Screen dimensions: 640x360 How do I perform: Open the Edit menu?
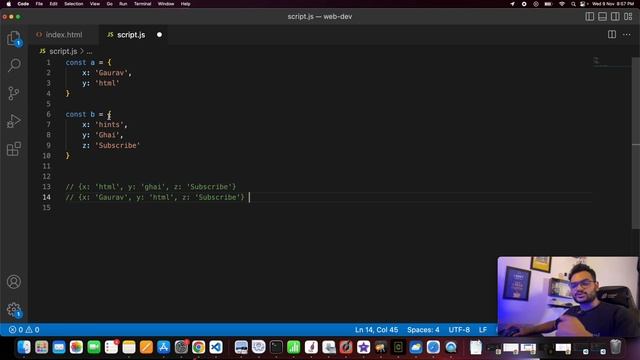coord(53,4)
